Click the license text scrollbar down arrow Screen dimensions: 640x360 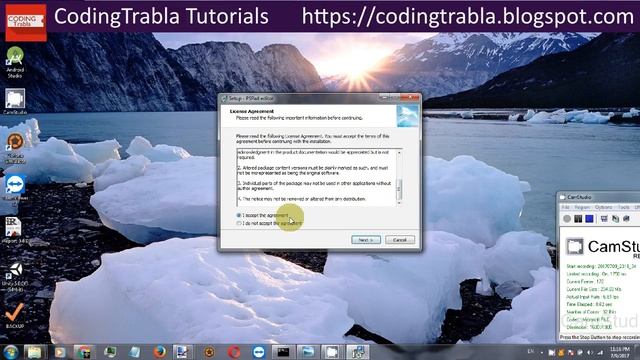[399, 202]
